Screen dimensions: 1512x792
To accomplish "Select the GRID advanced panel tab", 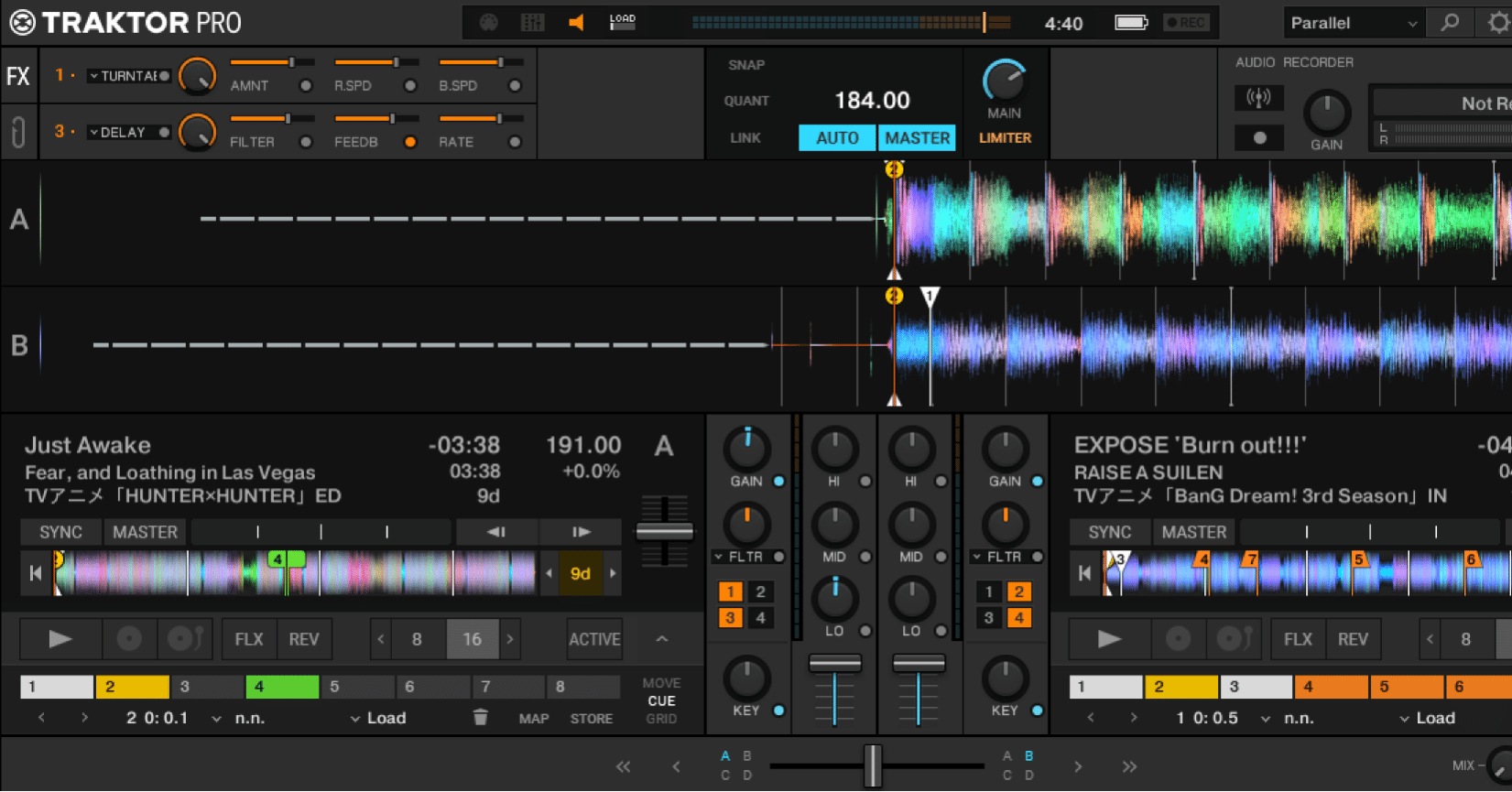I will pyautogui.click(x=661, y=719).
